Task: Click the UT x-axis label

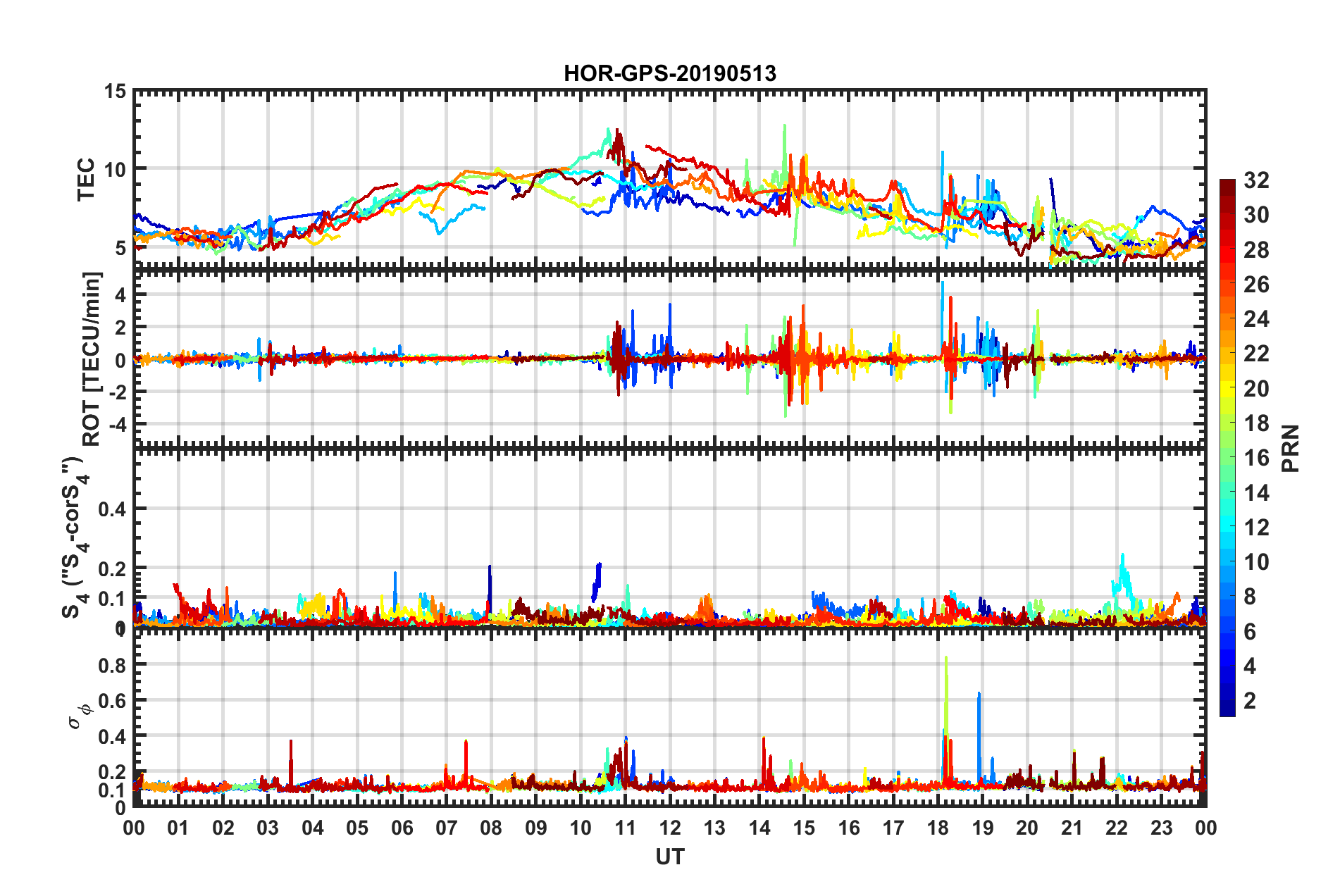Action: pyautogui.click(x=670, y=857)
